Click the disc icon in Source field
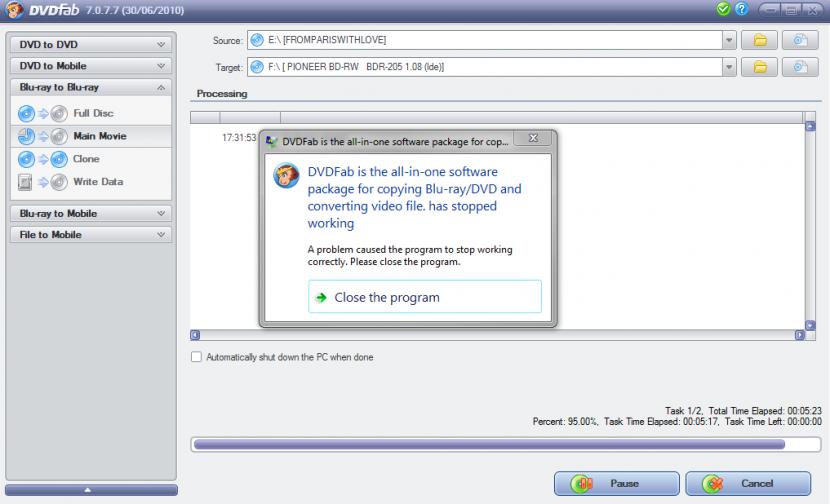 [x=257, y=40]
